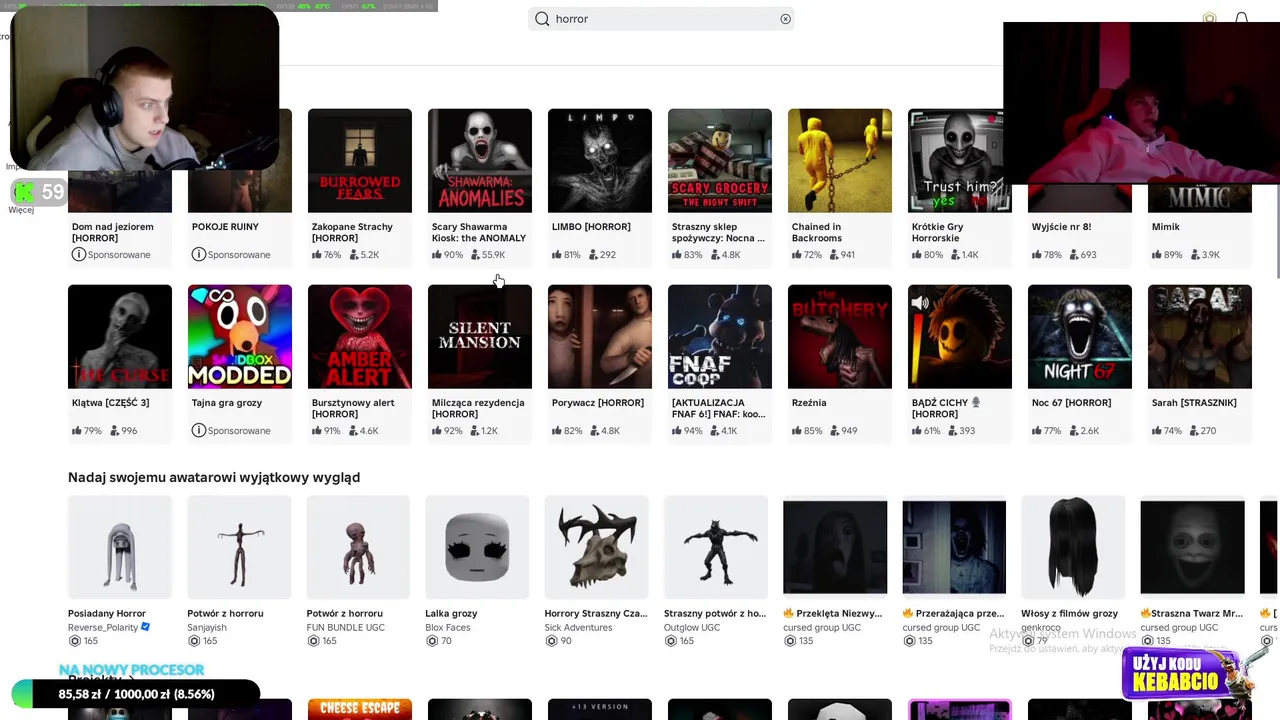The height and width of the screenshot is (720, 1280).
Task: Open LIMBO horror game thumbnail
Action: coord(600,160)
